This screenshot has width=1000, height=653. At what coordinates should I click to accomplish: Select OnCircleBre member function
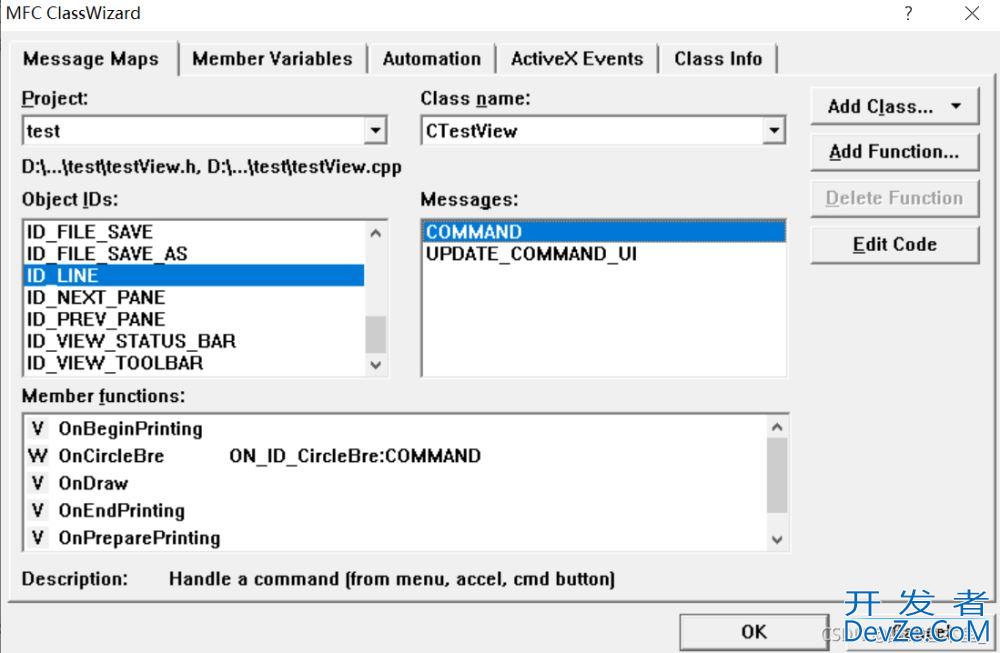[395, 456]
